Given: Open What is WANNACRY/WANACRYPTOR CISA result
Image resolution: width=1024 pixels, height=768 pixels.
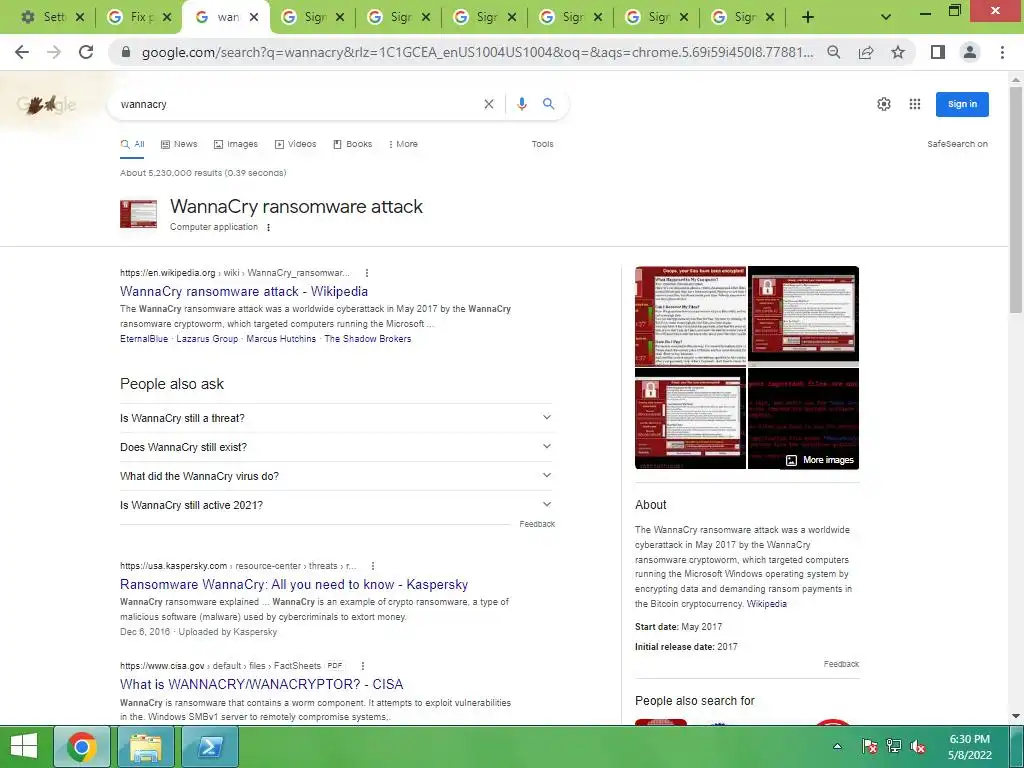Looking at the screenshot, I should pyautogui.click(x=261, y=684).
